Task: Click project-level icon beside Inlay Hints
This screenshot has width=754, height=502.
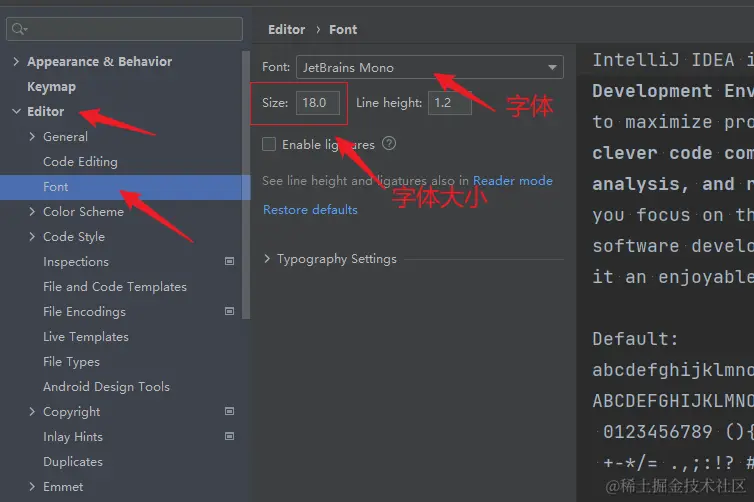Action: coord(229,437)
